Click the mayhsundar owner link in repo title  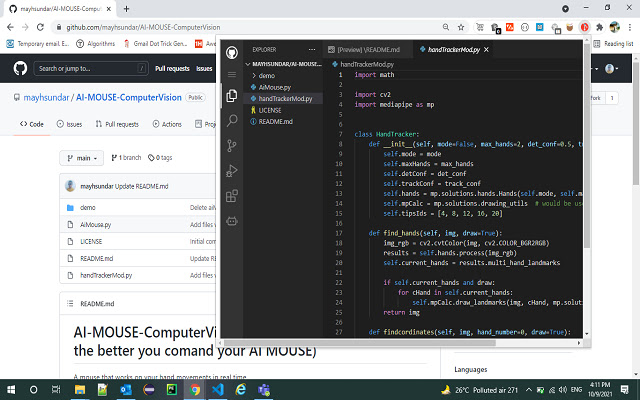click(48, 99)
